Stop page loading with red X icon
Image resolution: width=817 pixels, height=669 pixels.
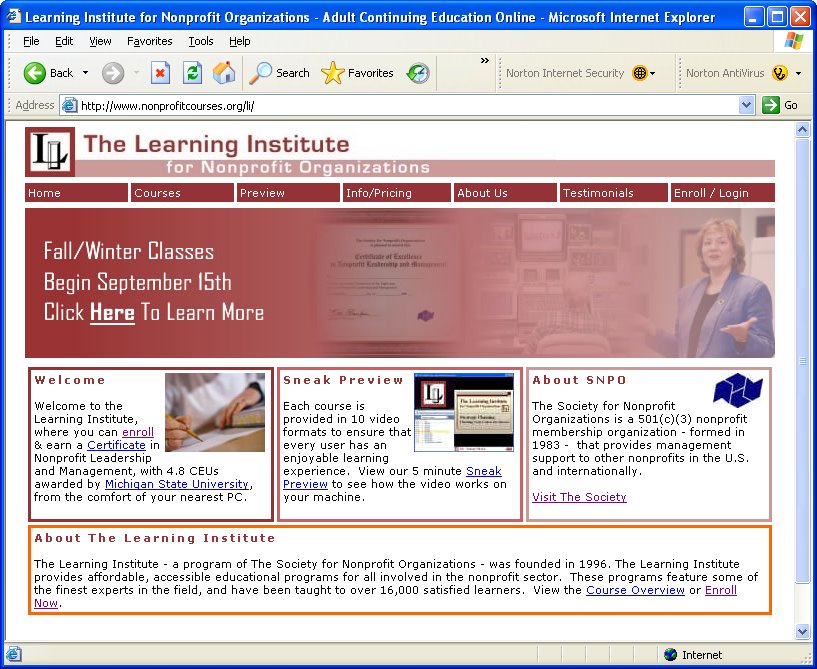[x=160, y=73]
